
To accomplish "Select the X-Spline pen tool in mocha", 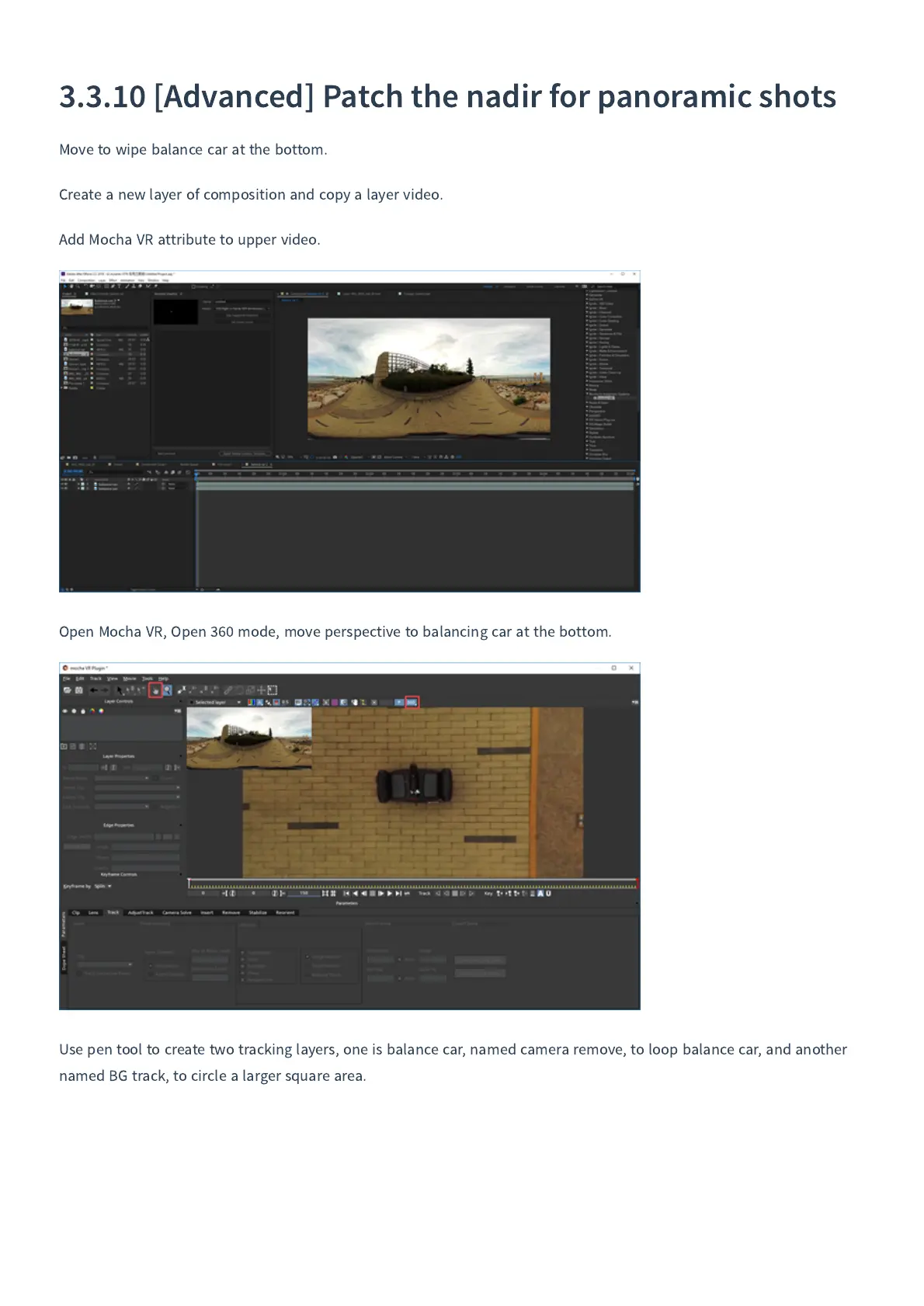I will 181,690.
